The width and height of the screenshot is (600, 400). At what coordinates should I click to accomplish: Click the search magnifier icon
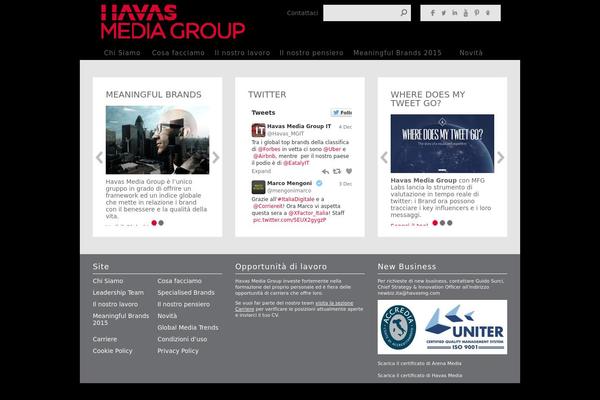pos(404,13)
